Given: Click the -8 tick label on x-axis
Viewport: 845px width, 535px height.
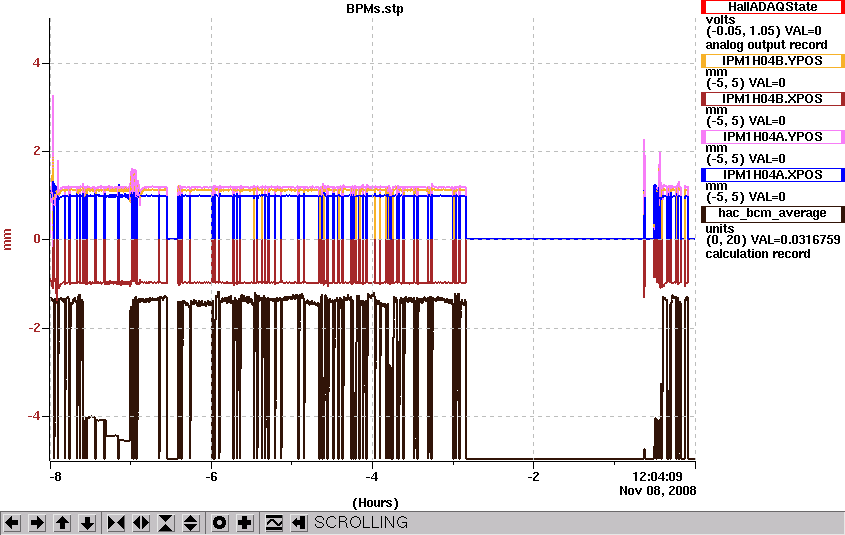Looking at the screenshot, I should [x=55, y=477].
